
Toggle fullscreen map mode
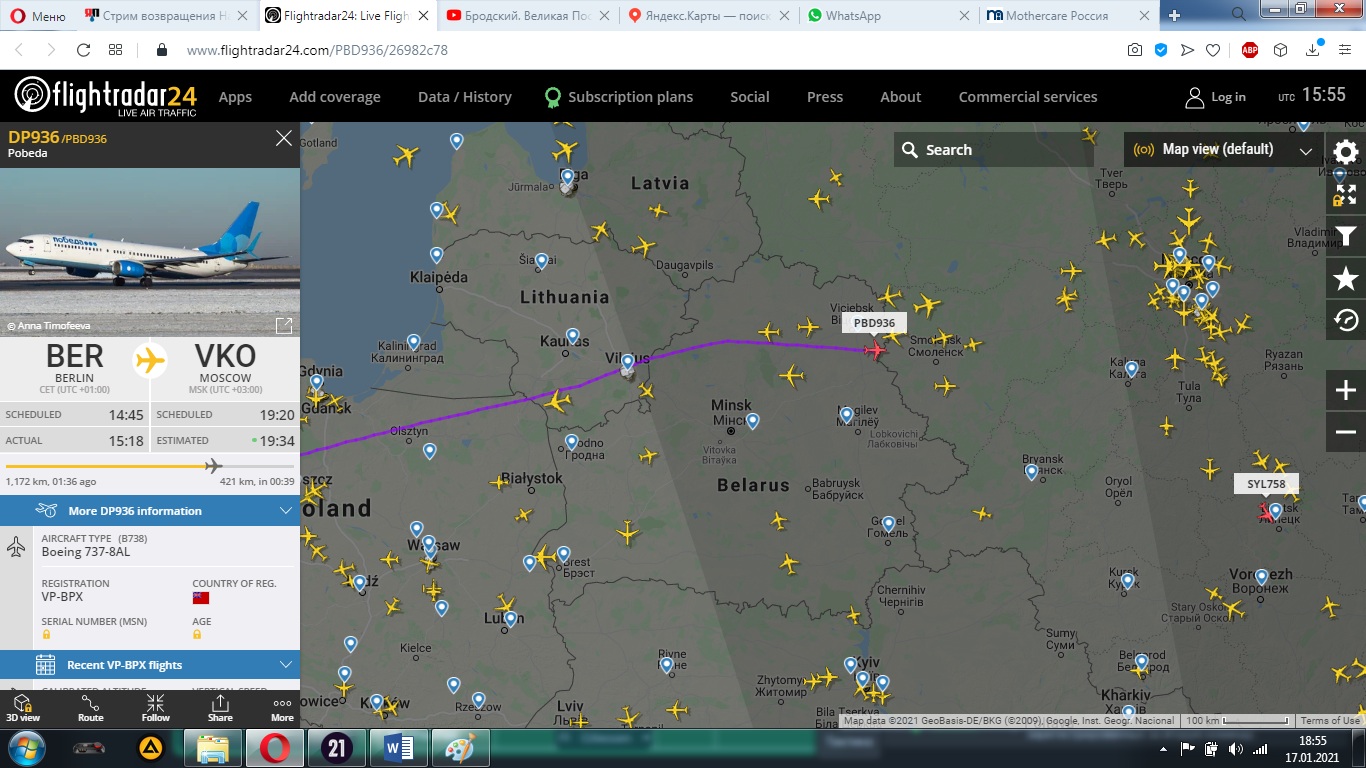(1346, 194)
